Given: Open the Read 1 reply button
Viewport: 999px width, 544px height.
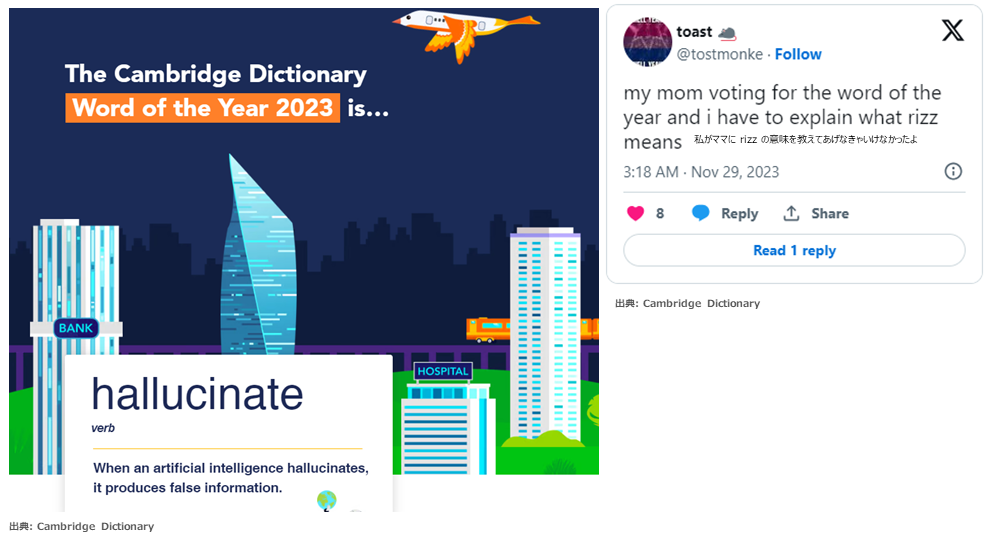Looking at the screenshot, I should pyautogui.click(x=794, y=250).
